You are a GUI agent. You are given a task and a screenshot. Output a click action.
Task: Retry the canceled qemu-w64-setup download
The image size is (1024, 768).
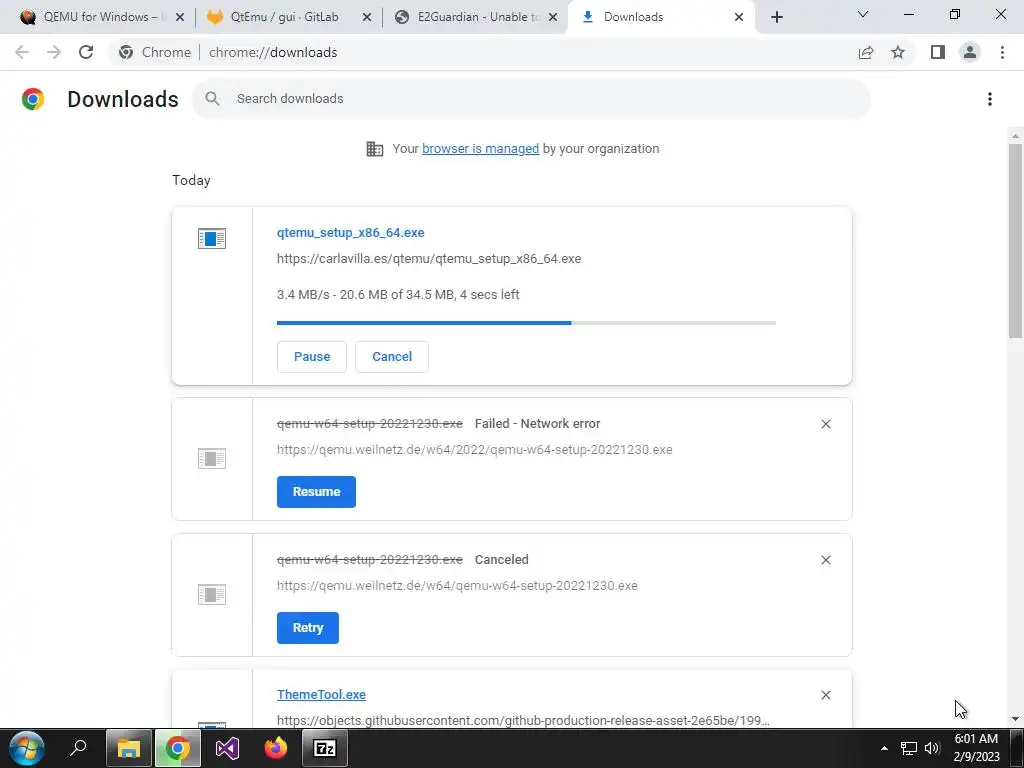point(308,628)
